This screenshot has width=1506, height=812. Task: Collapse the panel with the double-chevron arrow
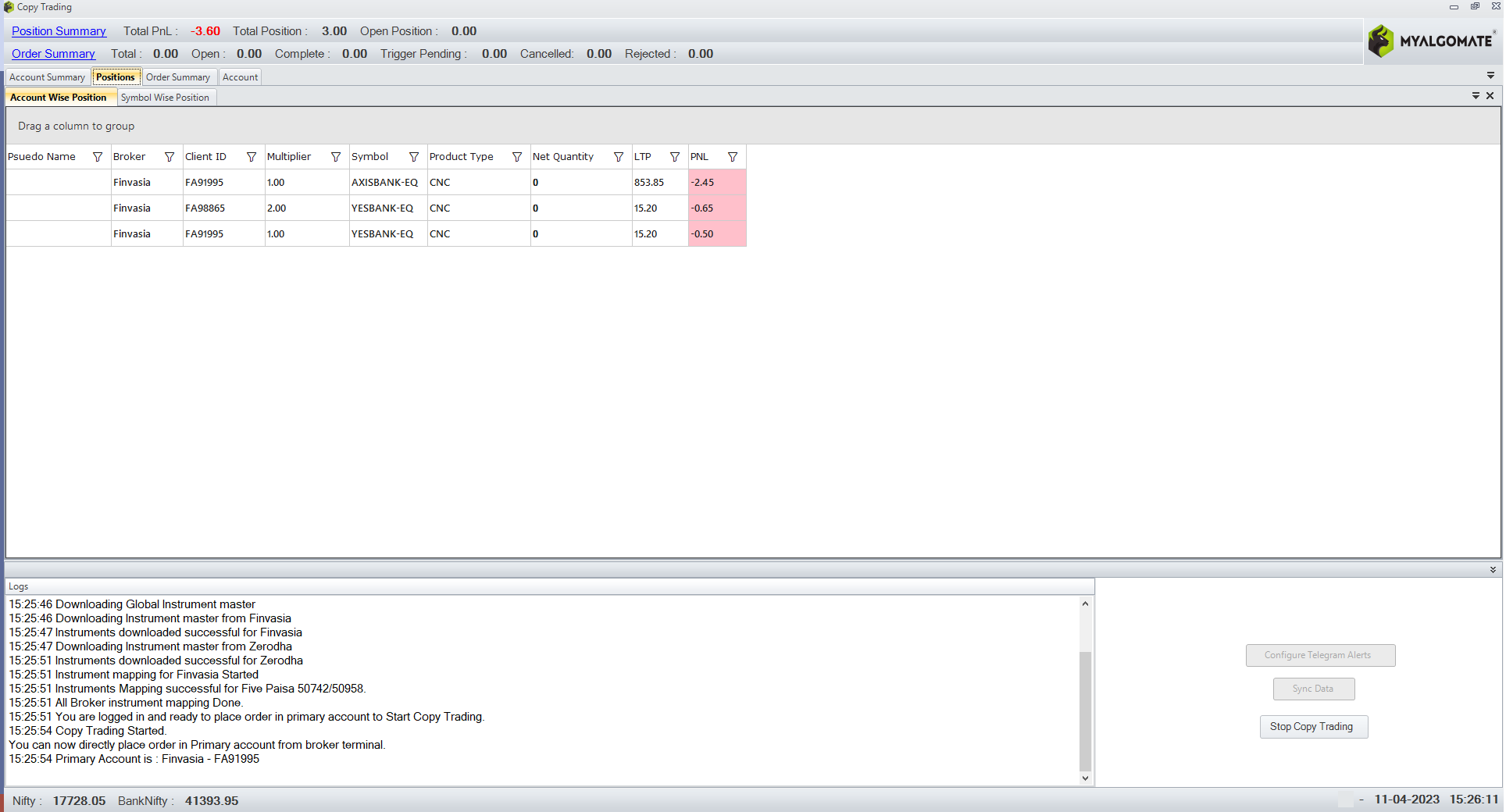tap(1493, 569)
